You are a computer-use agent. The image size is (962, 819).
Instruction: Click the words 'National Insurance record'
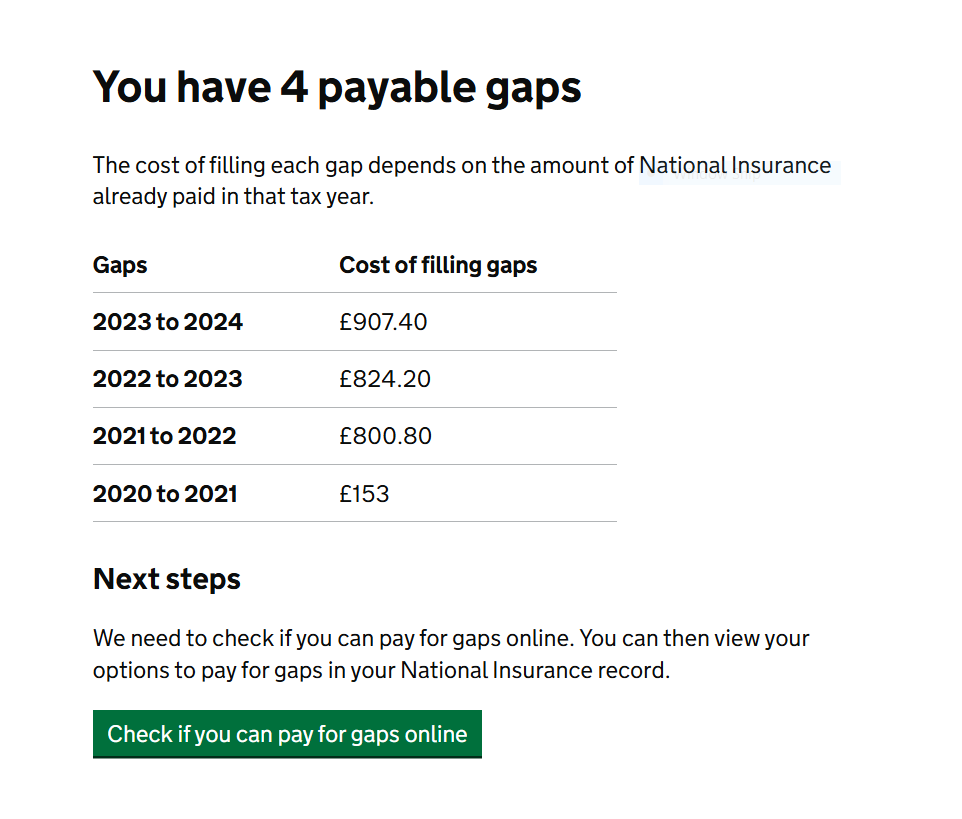click(x=533, y=670)
